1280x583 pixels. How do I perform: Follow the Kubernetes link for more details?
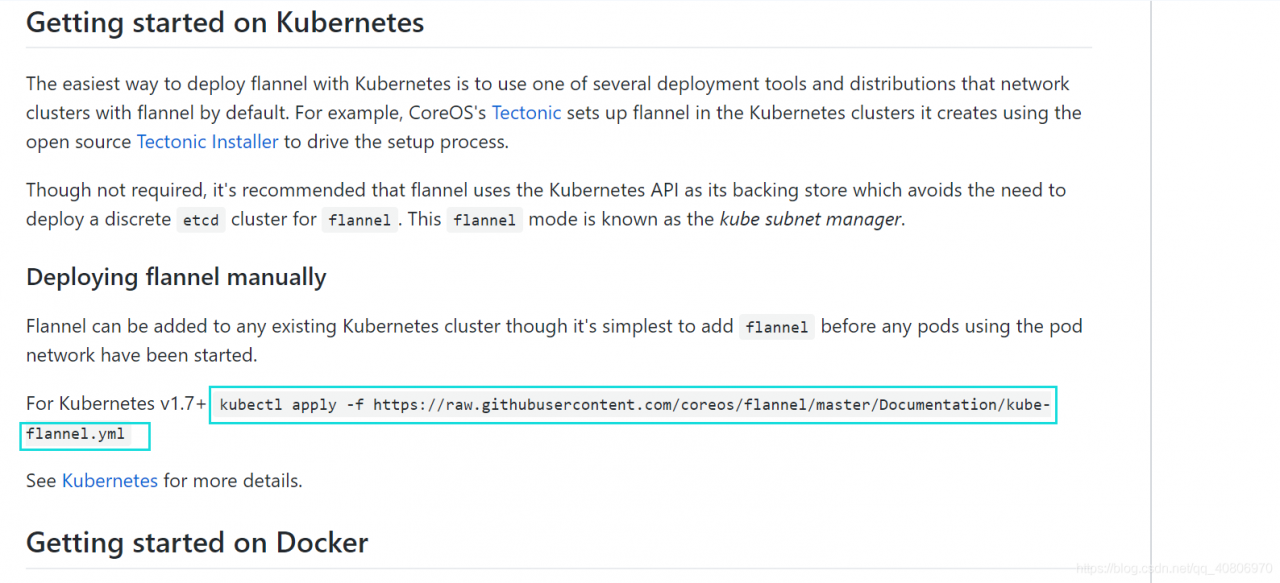(110, 480)
